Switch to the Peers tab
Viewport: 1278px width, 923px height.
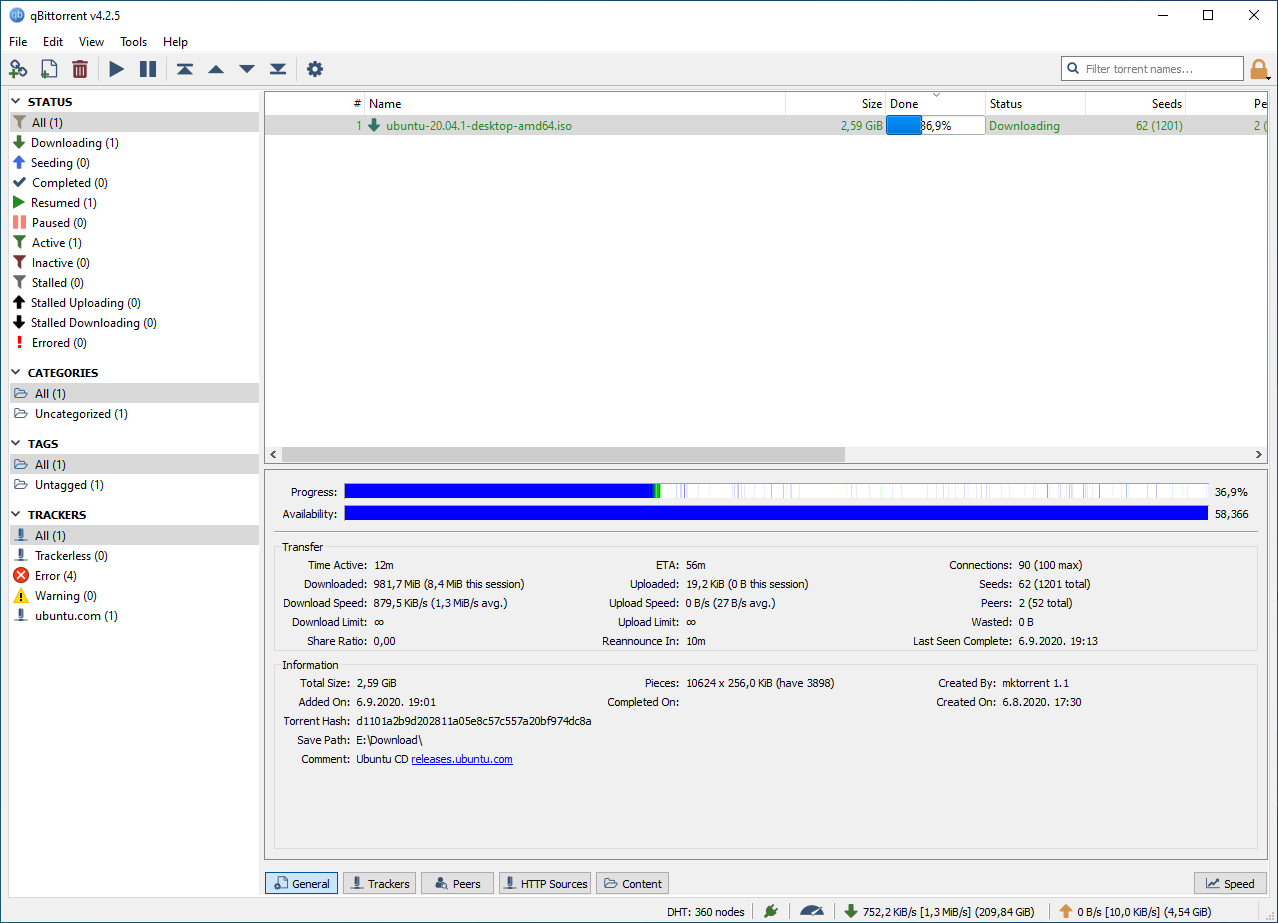tap(457, 883)
